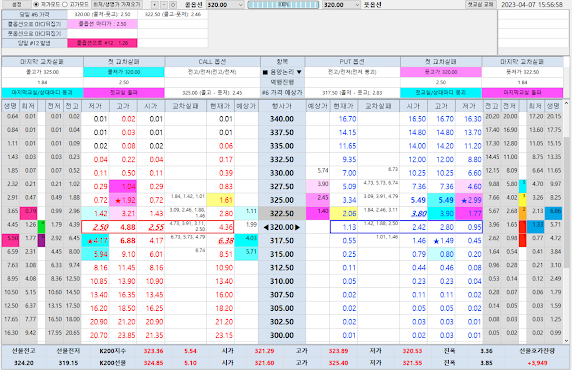
Task: Click magenta put low 1.77
Action: (x=469, y=213)
